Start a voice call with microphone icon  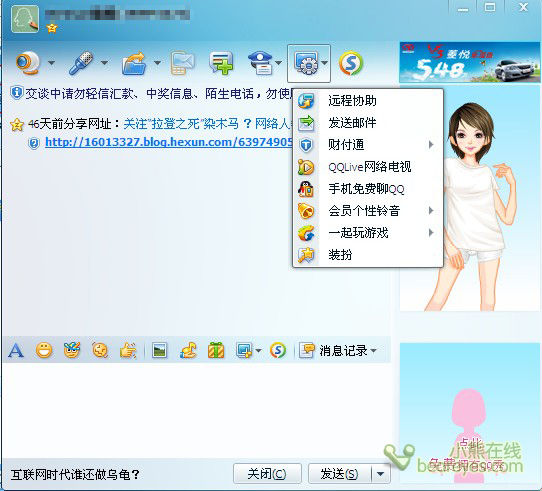coord(82,63)
